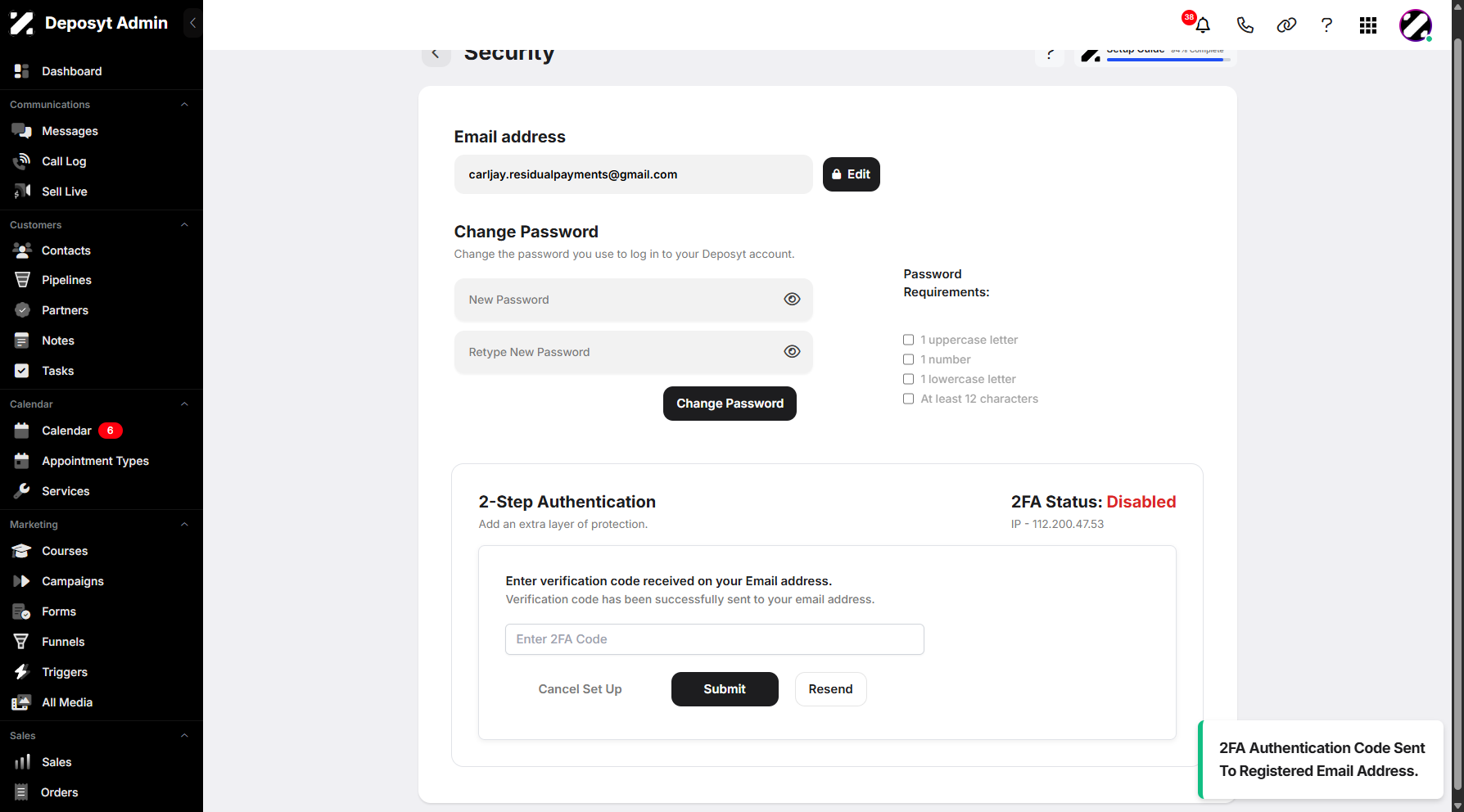Click the Edit email button

coord(852,174)
